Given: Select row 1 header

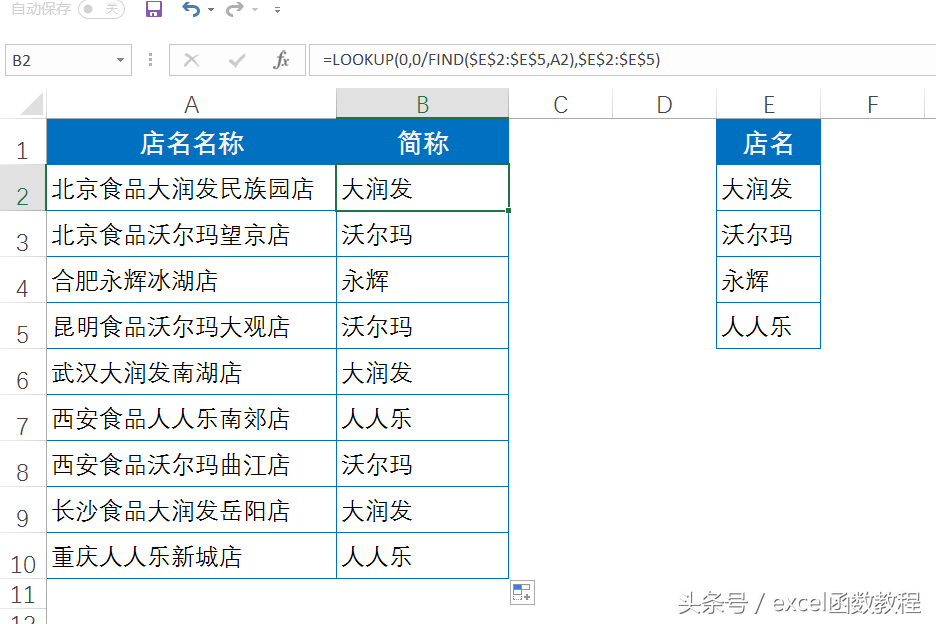Looking at the screenshot, I should (x=23, y=142).
